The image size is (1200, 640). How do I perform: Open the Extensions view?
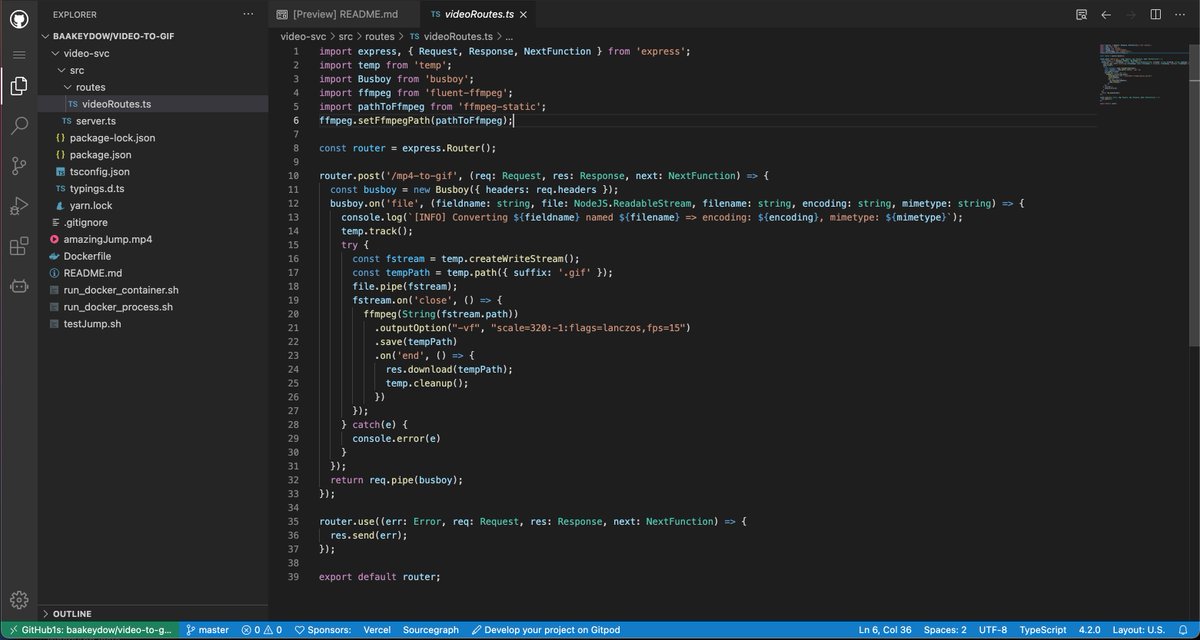click(19, 246)
